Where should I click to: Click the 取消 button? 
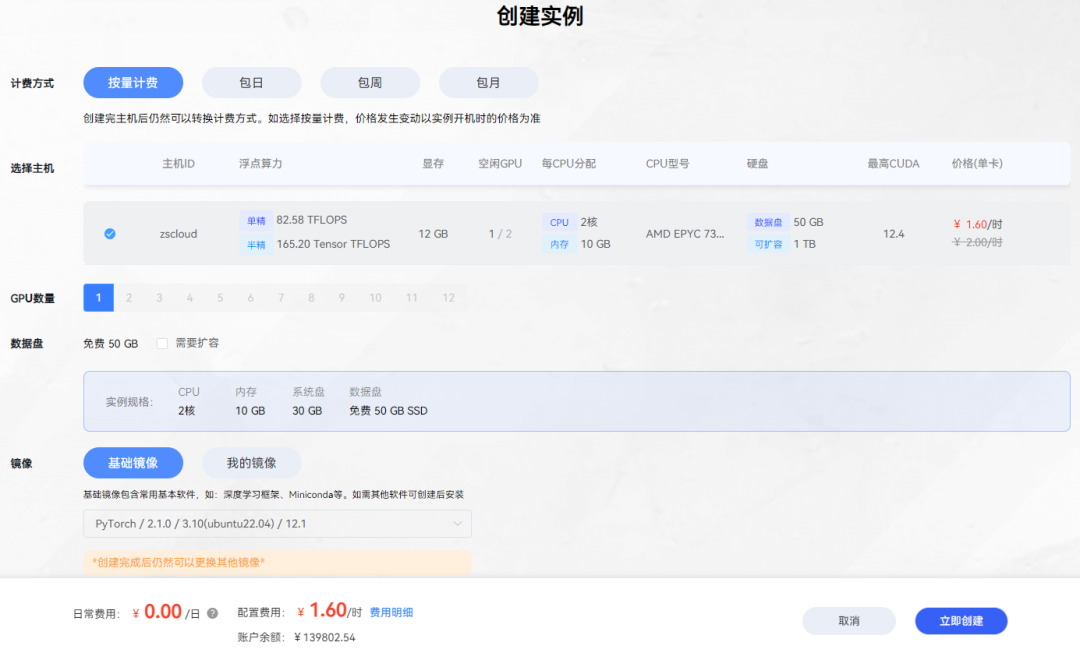(849, 621)
